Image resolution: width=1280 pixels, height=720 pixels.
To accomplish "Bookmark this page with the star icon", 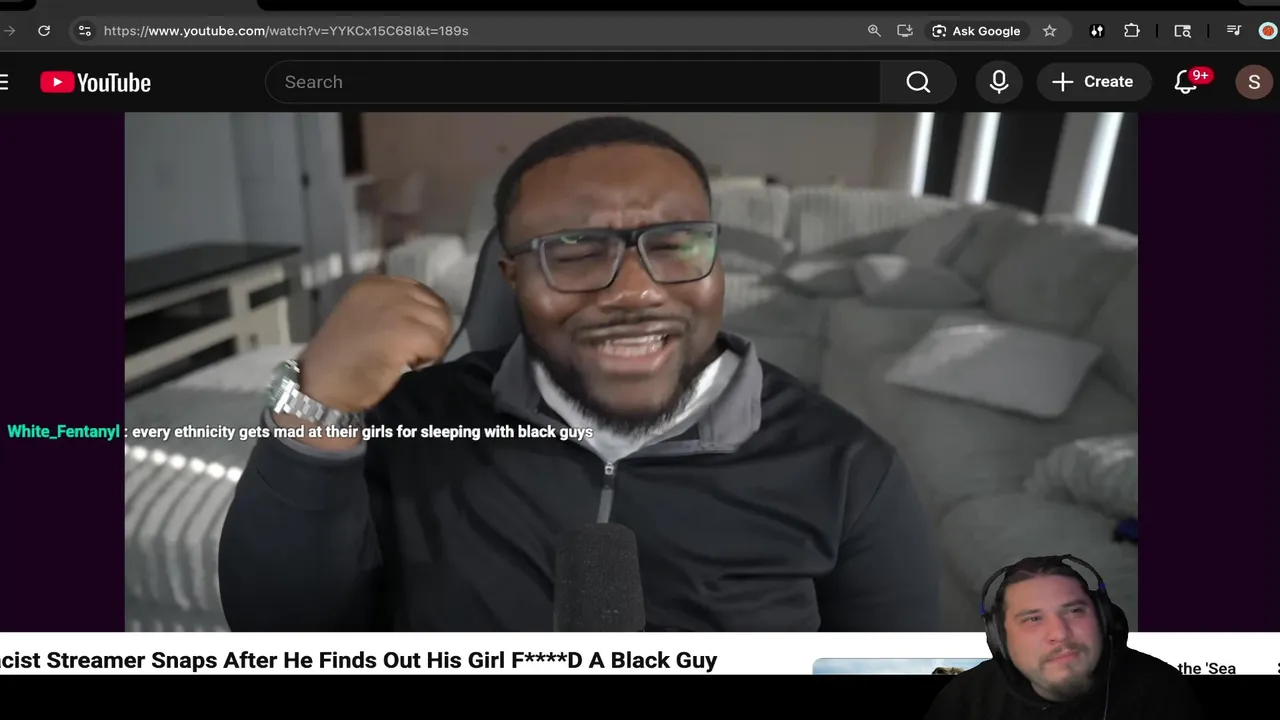I will 1049,31.
